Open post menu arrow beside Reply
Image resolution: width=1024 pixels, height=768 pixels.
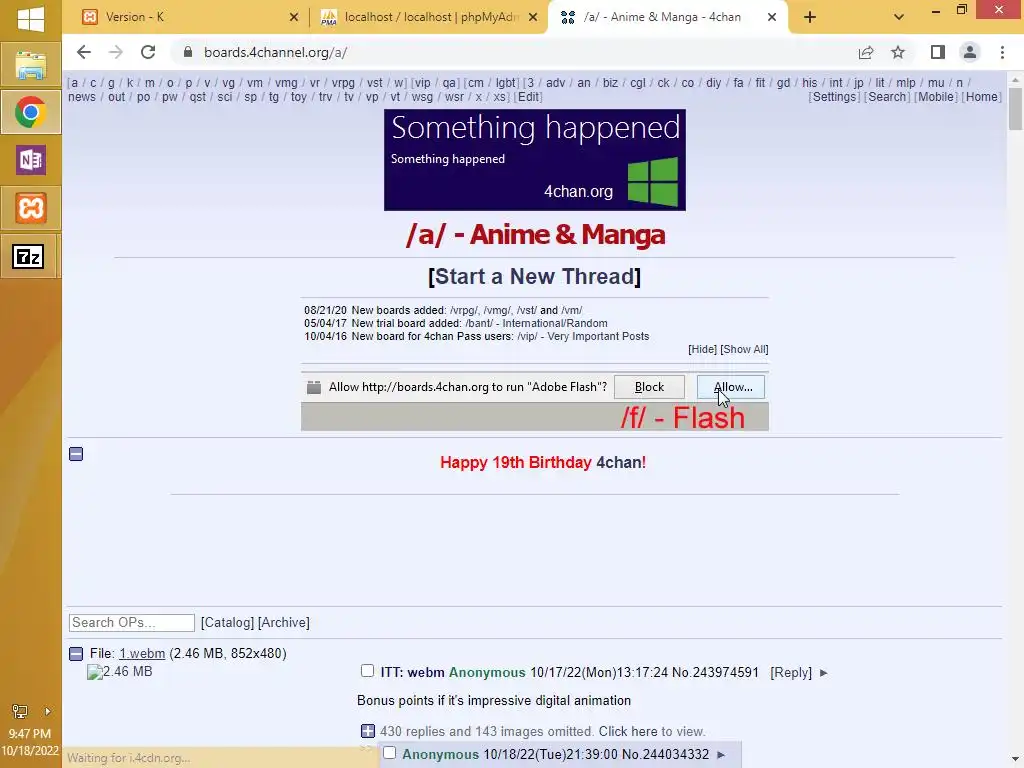pos(824,673)
